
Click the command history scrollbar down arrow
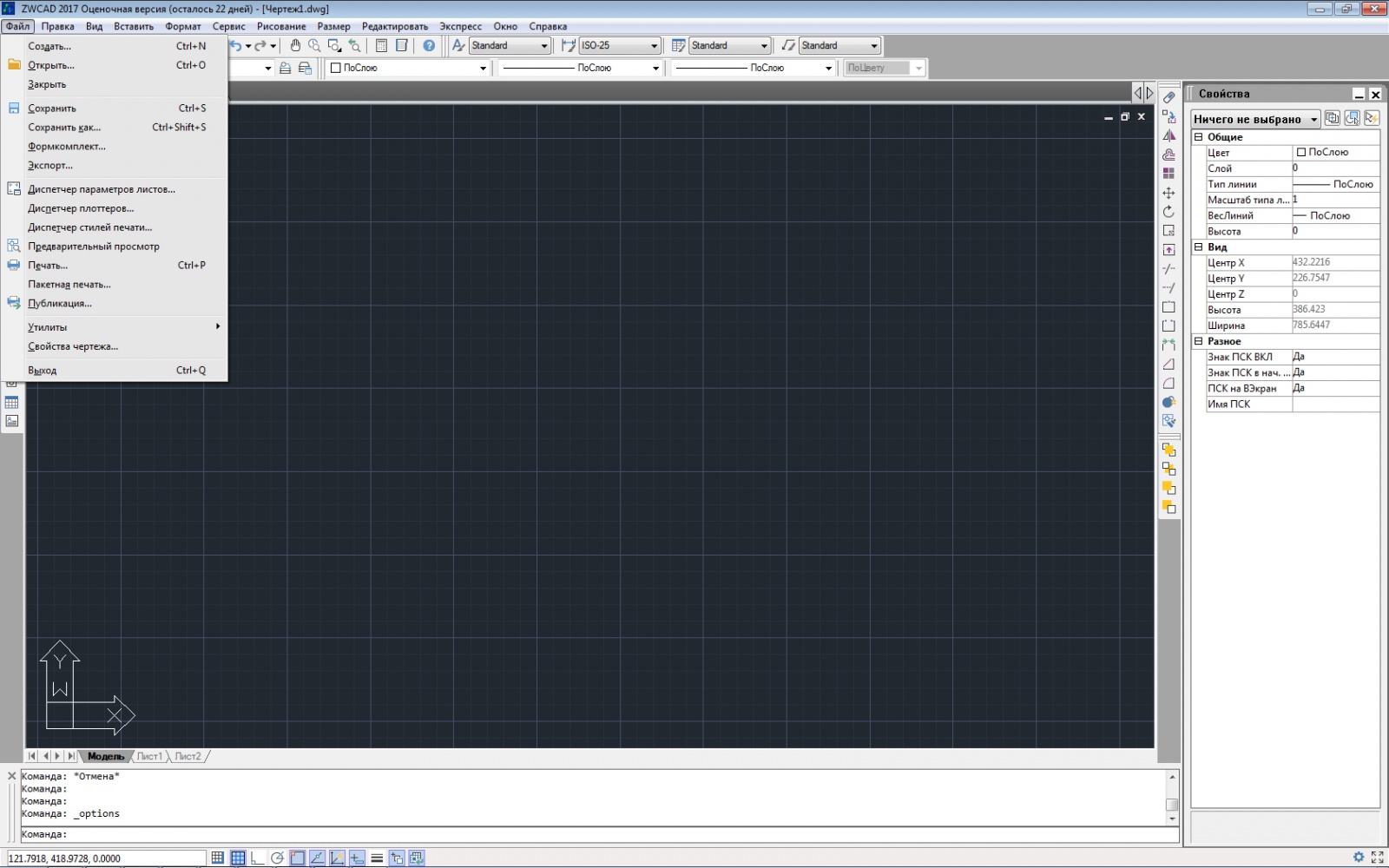click(1172, 819)
